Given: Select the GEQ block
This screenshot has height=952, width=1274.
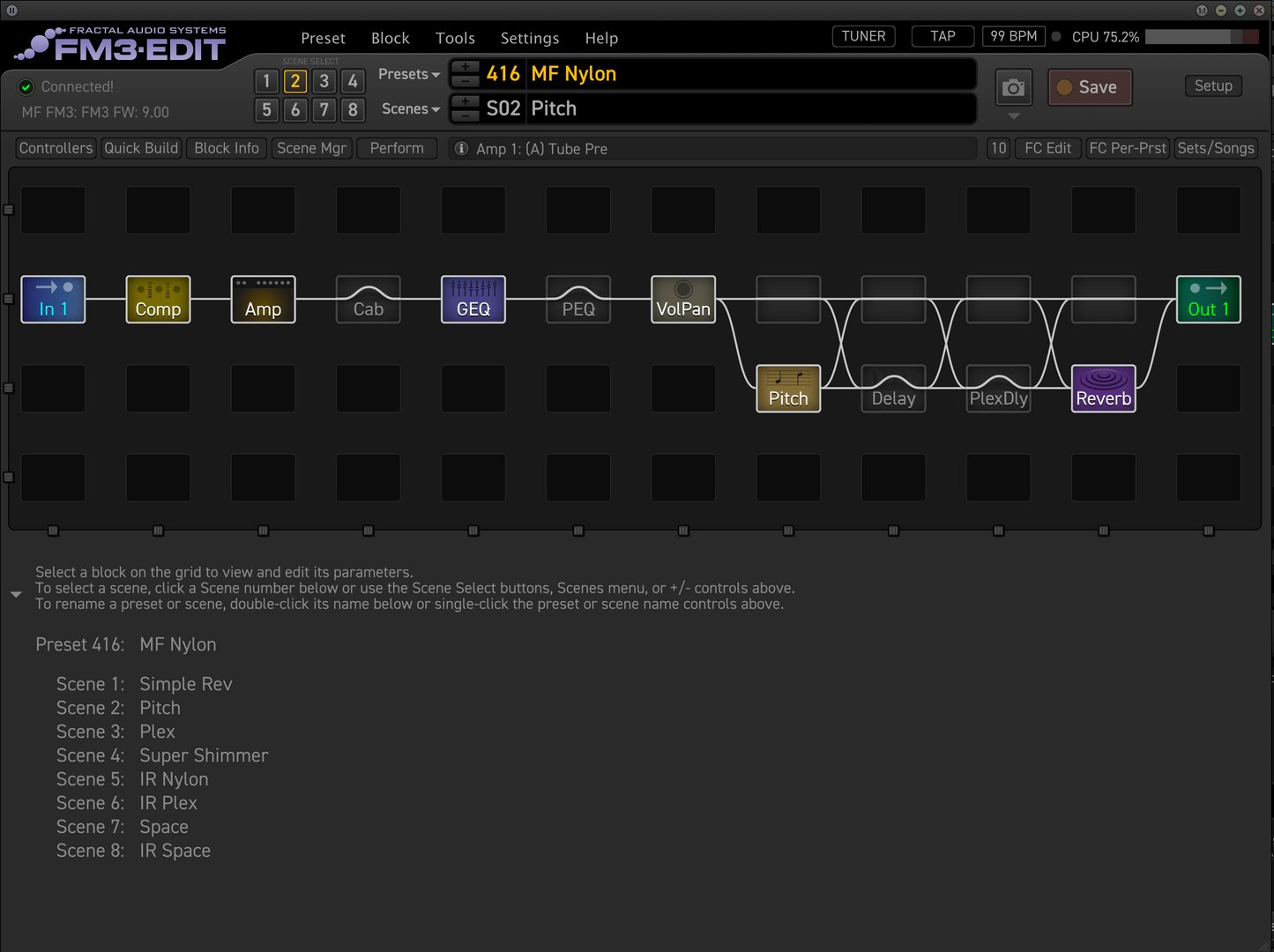Looking at the screenshot, I should coord(473,300).
